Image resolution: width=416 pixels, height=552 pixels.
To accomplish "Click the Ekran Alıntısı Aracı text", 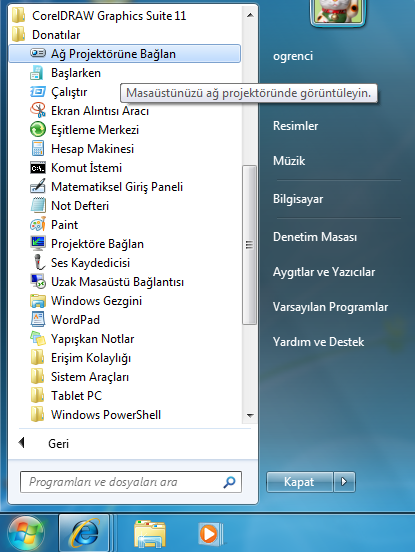I will pyautogui.click(x=100, y=111).
